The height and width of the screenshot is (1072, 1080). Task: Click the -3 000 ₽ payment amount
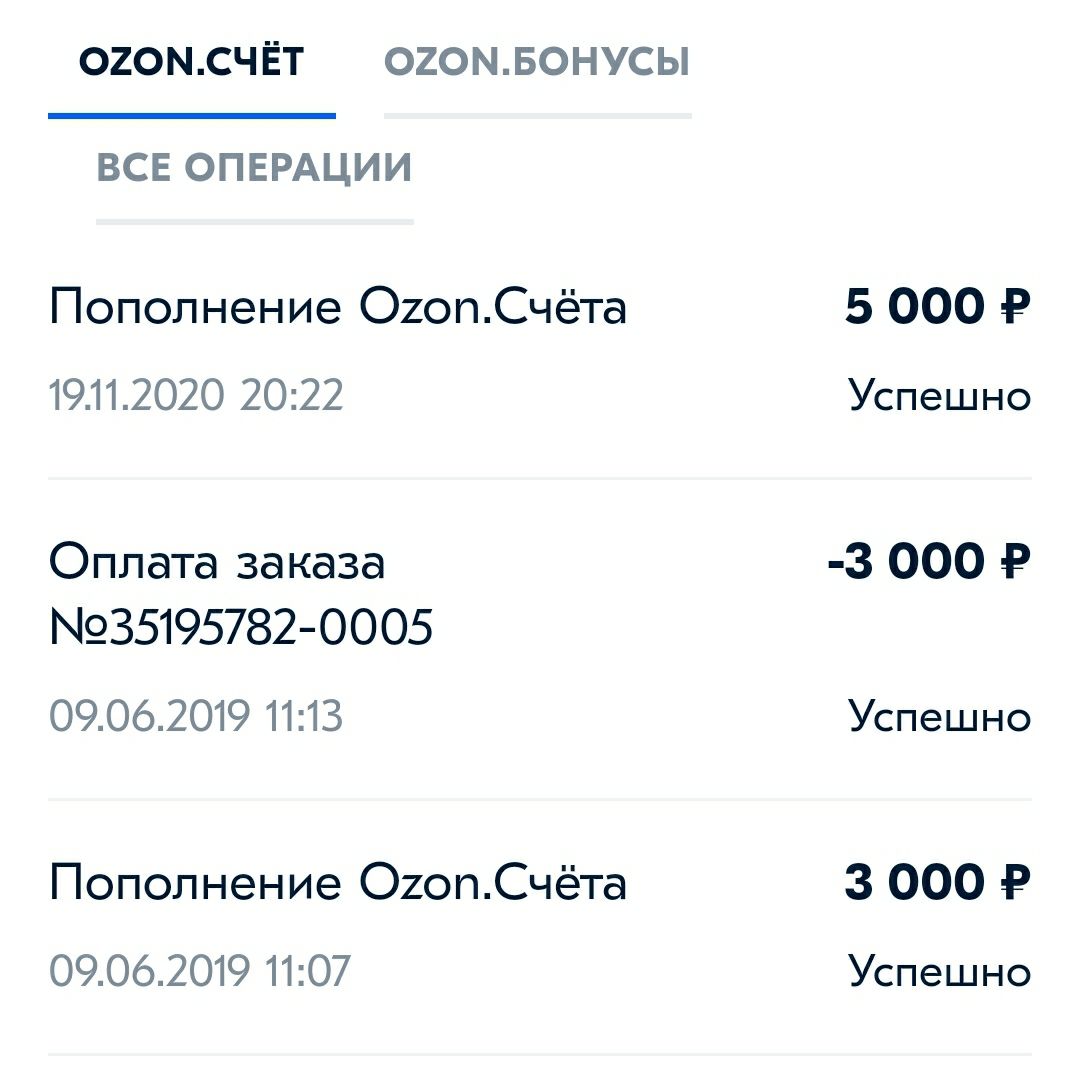click(x=929, y=563)
